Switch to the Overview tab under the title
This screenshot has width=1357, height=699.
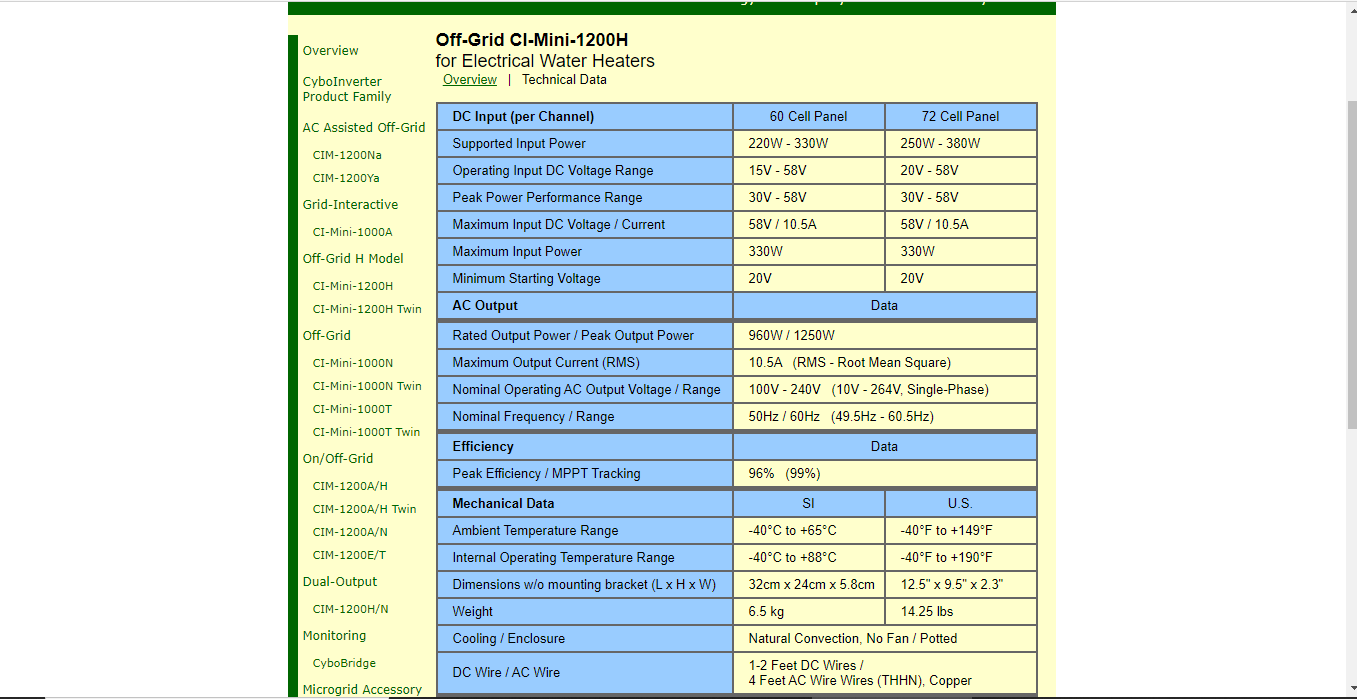point(470,80)
